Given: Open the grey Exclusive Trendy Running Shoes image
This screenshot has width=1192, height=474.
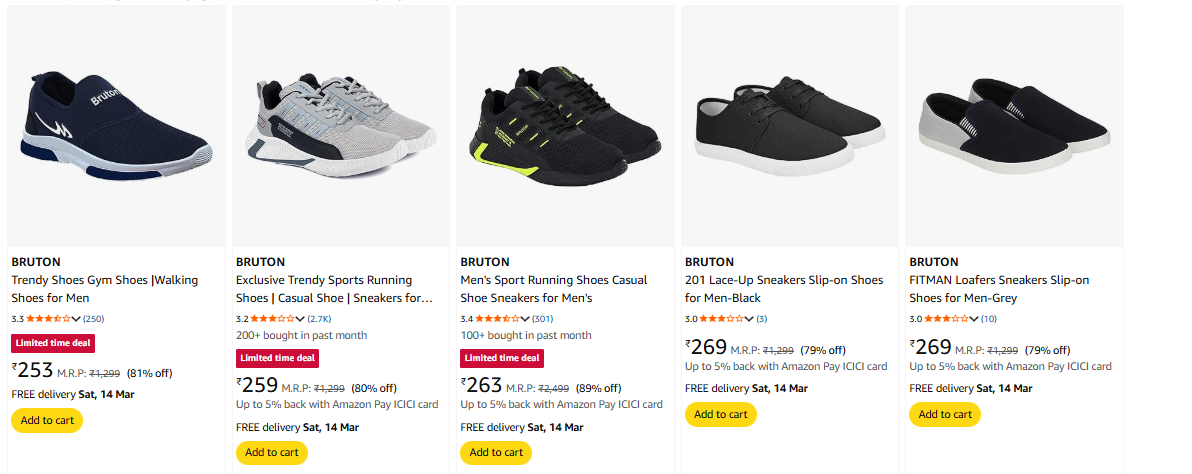Looking at the screenshot, I should [x=340, y=125].
